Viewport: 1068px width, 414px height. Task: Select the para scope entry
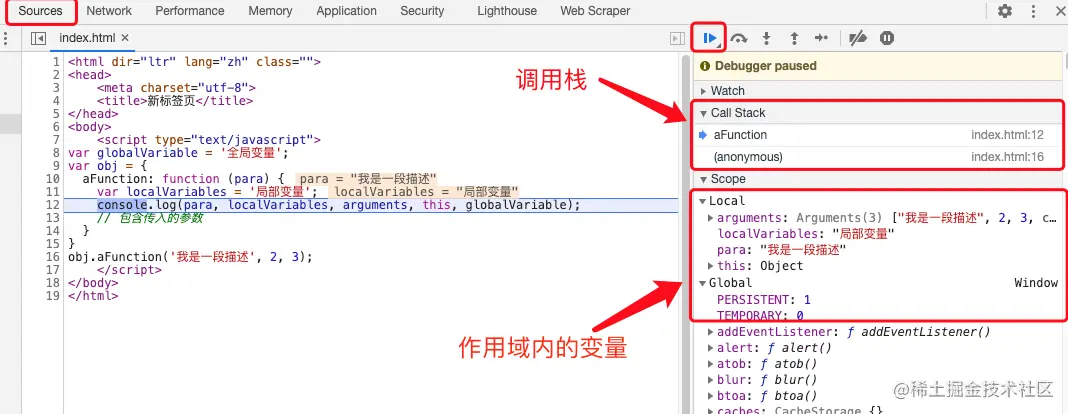(x=781, y=250)
